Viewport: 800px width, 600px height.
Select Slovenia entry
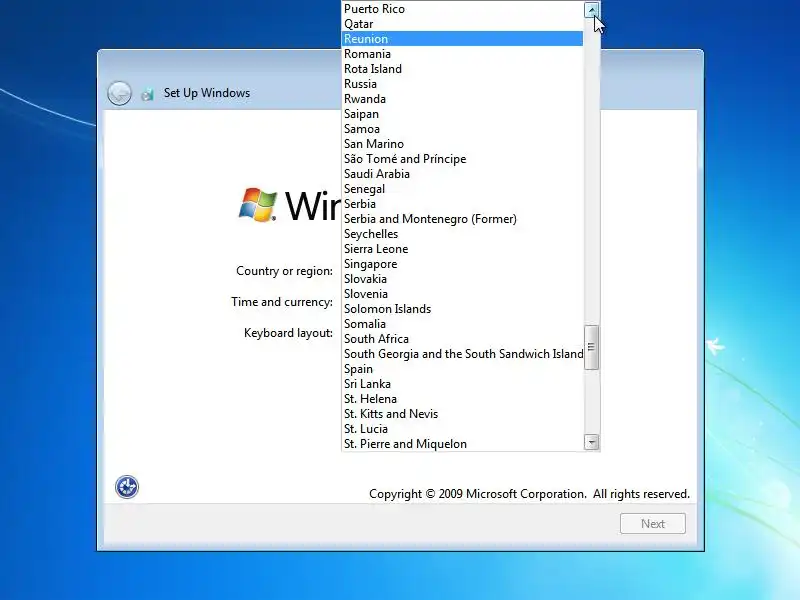(462, 294)
